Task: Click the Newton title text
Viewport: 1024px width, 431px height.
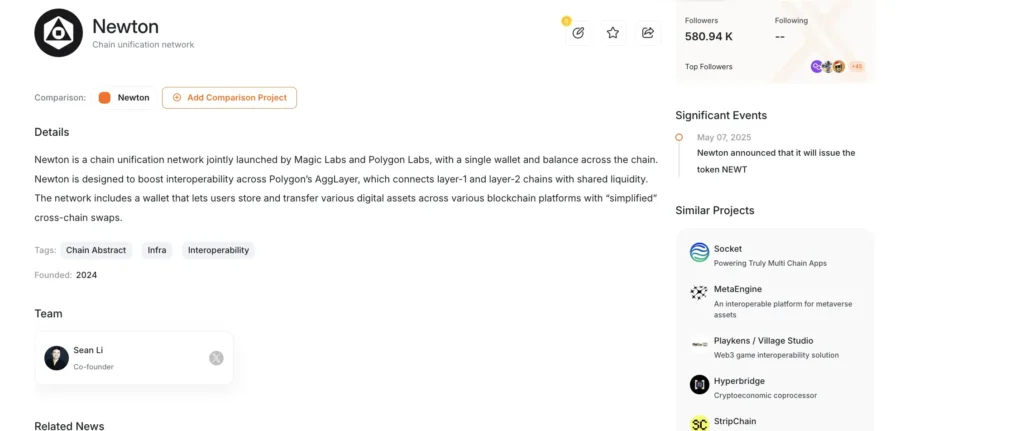Action: click(x=125, y=27)
